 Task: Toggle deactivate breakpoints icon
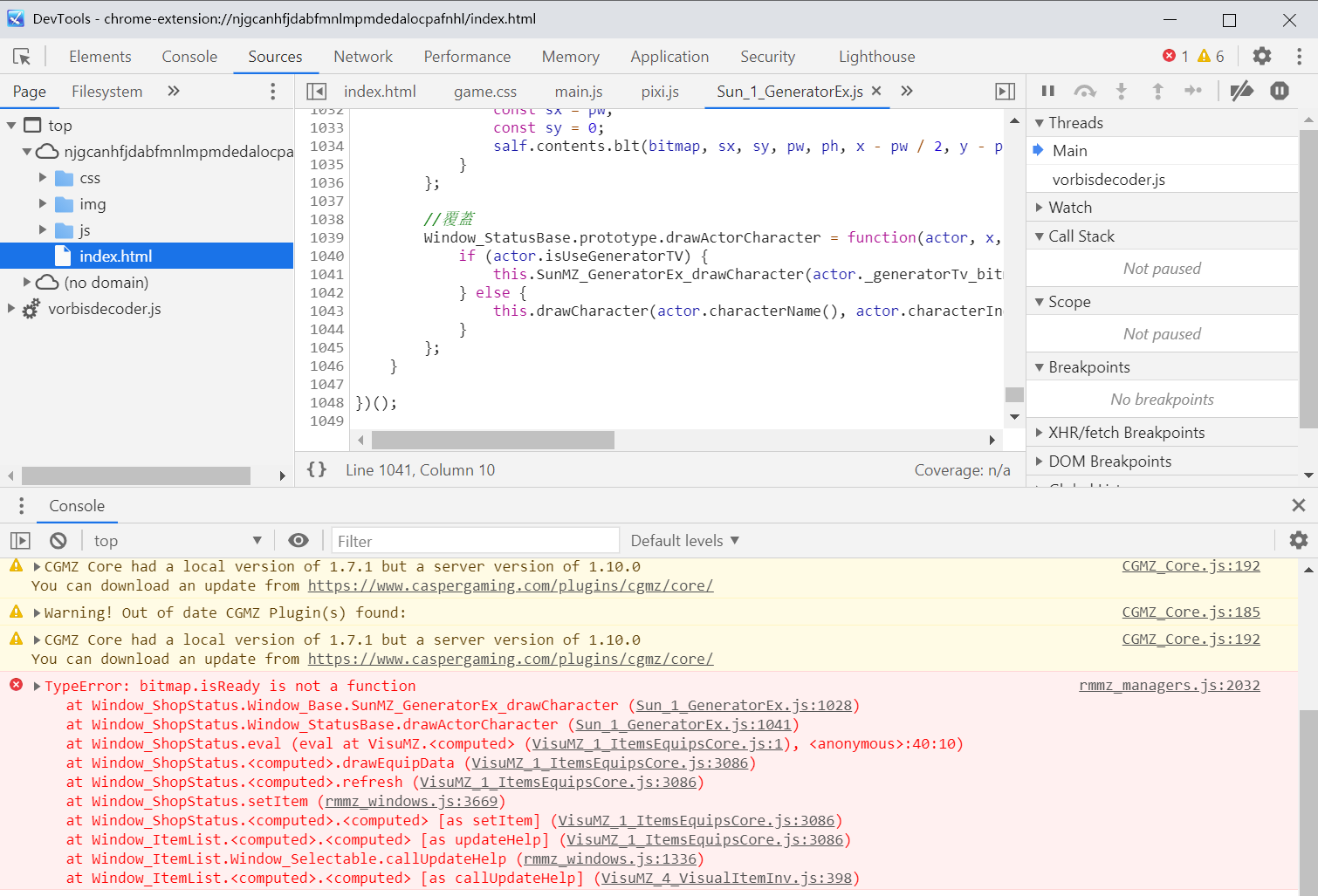[1242, 91]
